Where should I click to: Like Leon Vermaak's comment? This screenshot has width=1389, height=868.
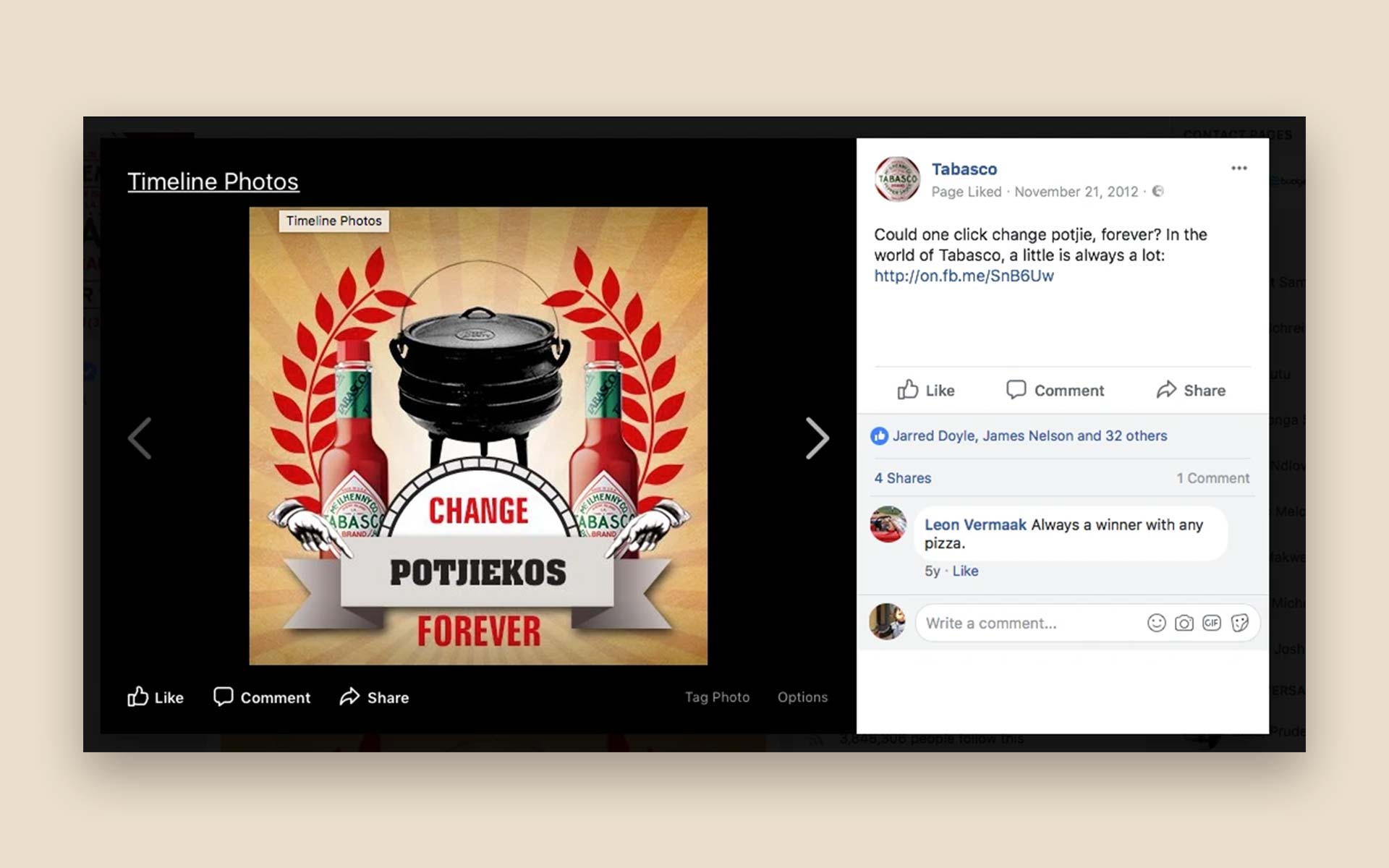(x=965, y=571)
